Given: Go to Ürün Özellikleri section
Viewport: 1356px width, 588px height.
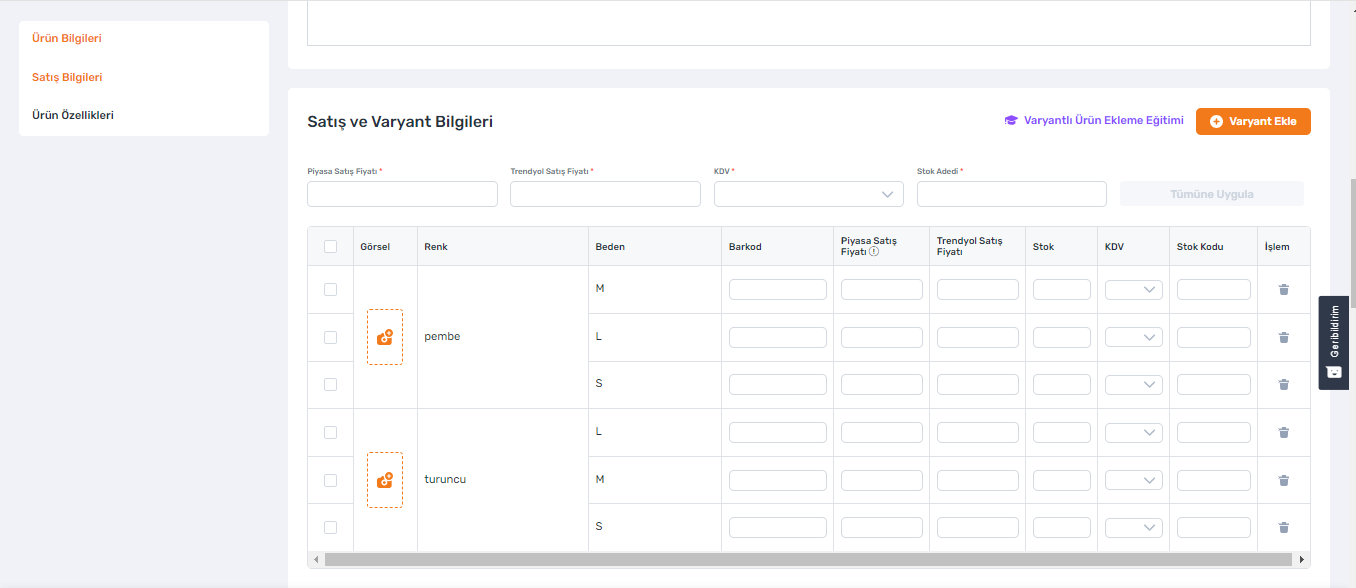Looking at the screenshot, I should (x=73, y=115).
